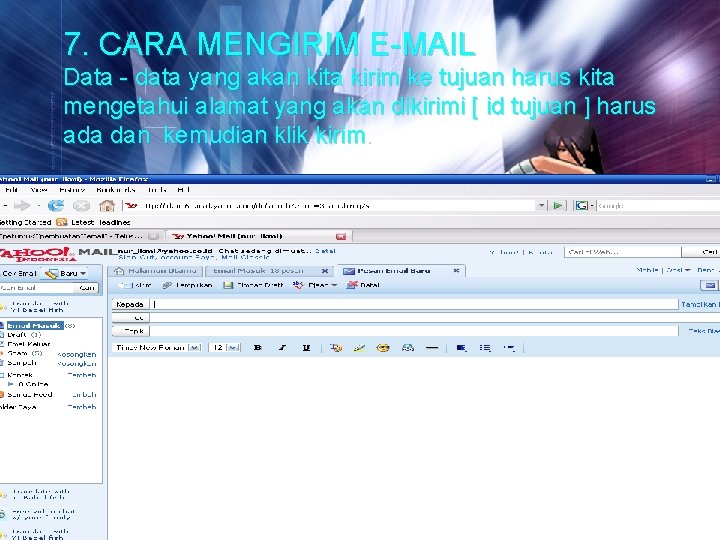Open the text color tool icon
The image size is (720, 540).
point(336,348)
